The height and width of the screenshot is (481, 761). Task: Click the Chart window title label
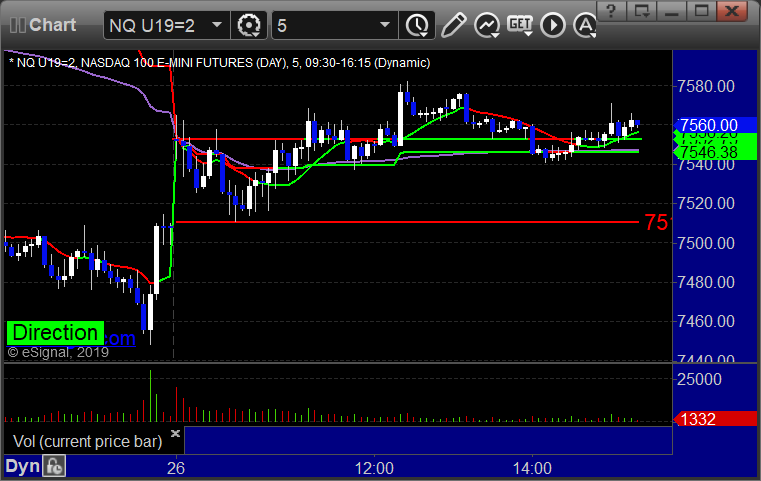[52, 25]
